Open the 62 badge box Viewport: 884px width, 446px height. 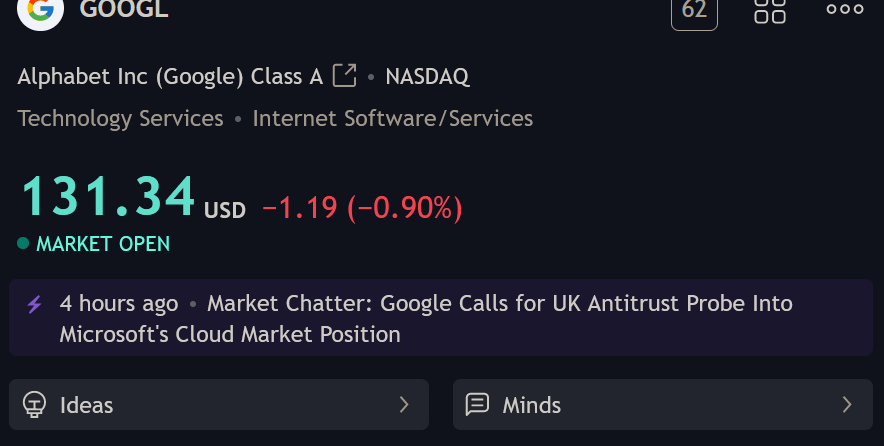point(694,11)
